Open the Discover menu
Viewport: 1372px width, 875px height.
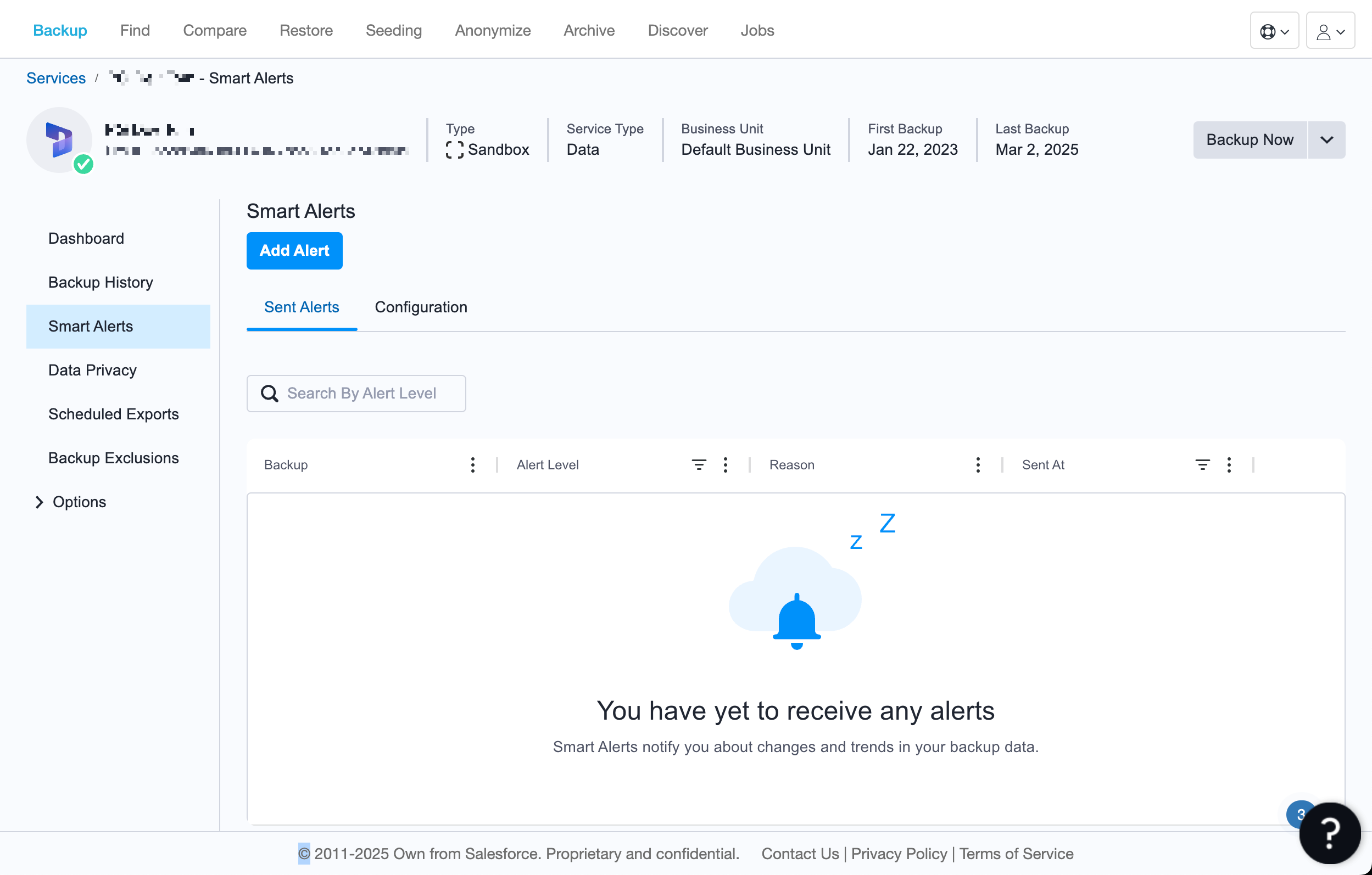point(677,30)
